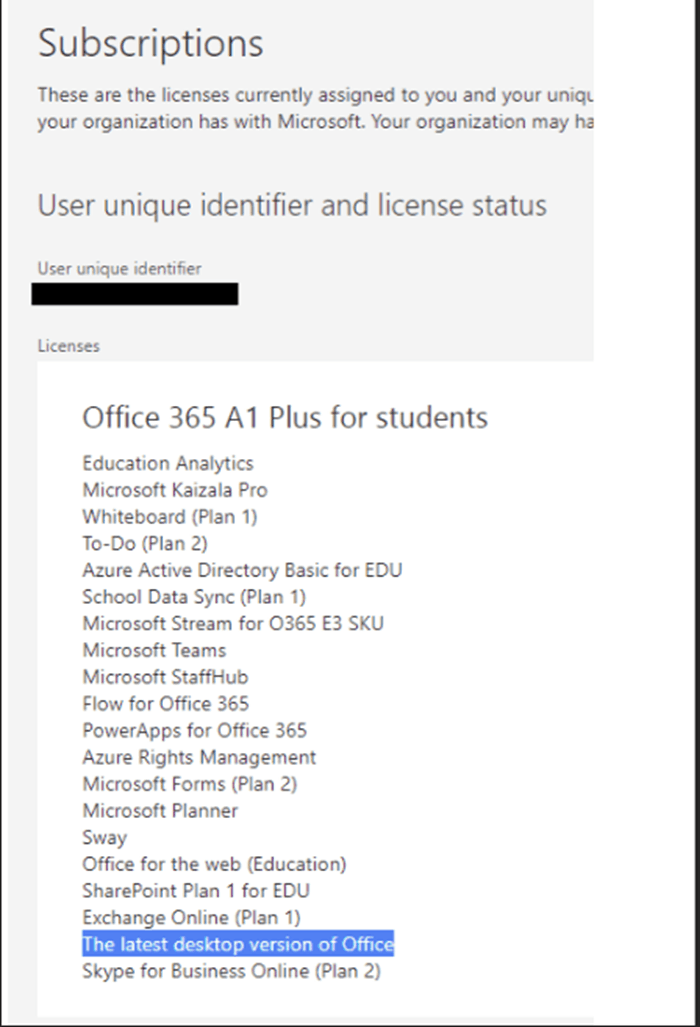This screenshot has height=1027, width=700.
Task: Select Azure Active Directory Basic for EDU
Action: pyautogui.click(x=242, y=570)
